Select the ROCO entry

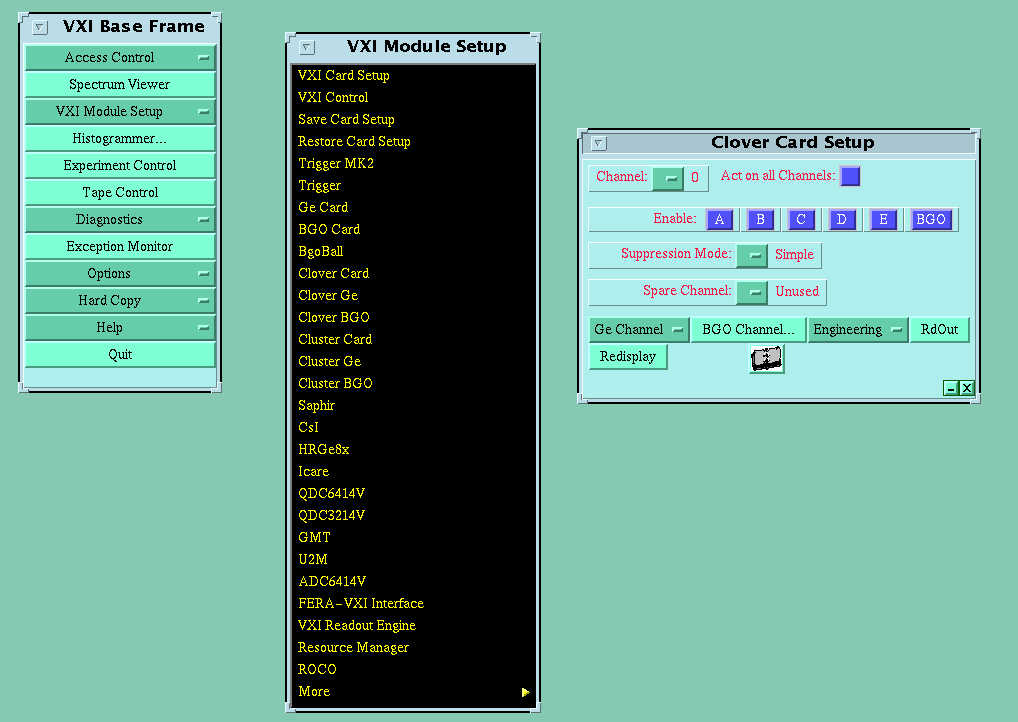point(413,669)
